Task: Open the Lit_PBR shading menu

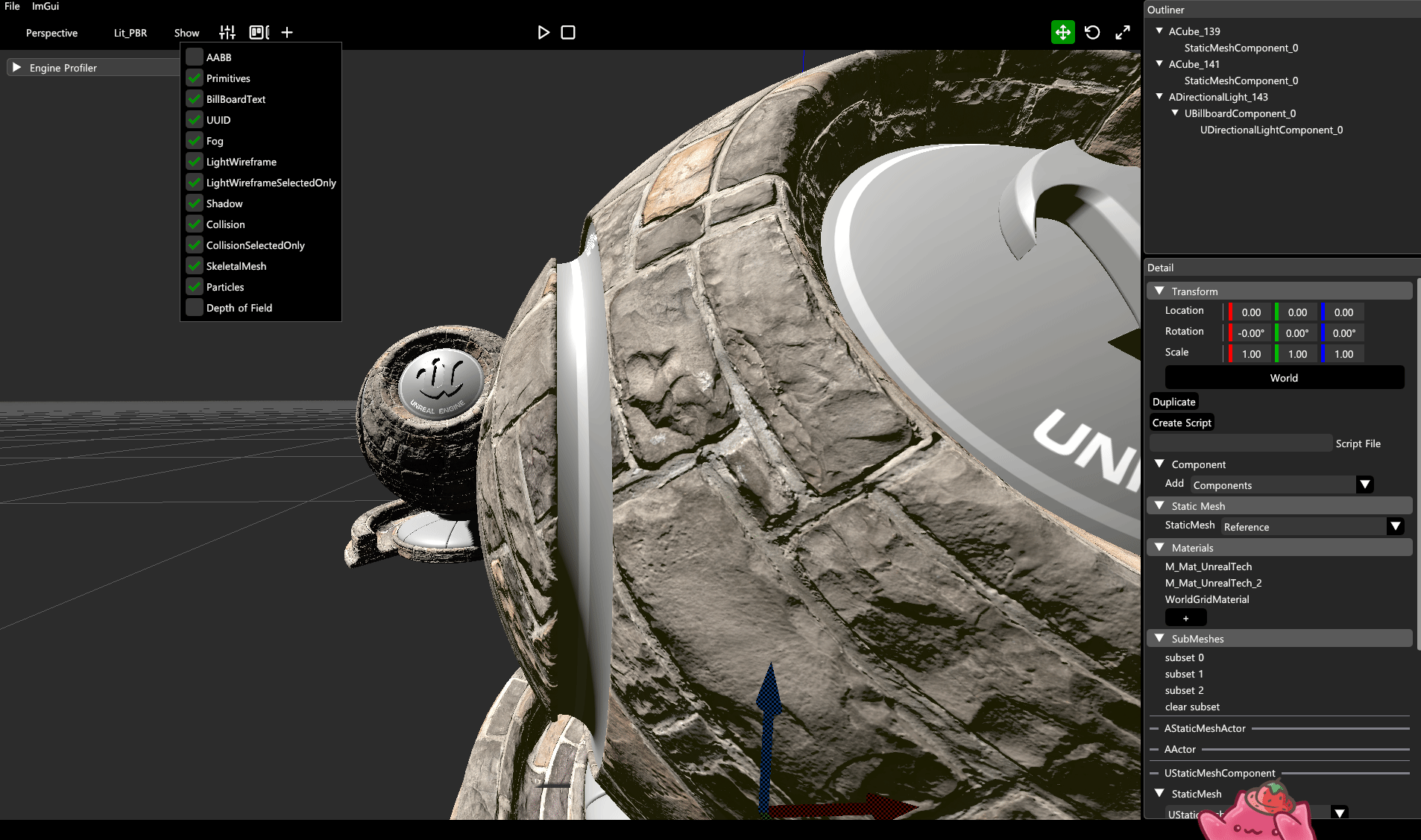Action: pos(130,33)
